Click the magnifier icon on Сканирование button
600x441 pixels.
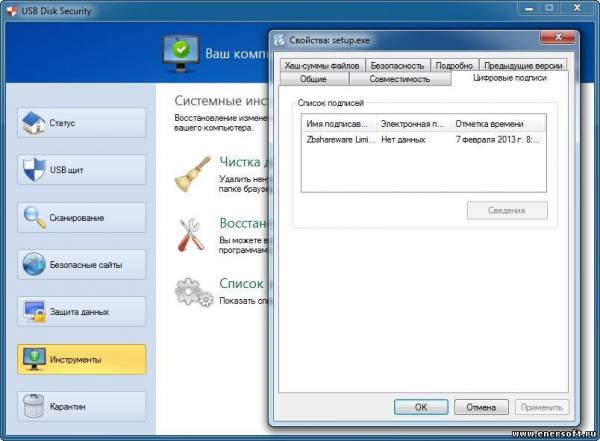(x=34, y=217)
